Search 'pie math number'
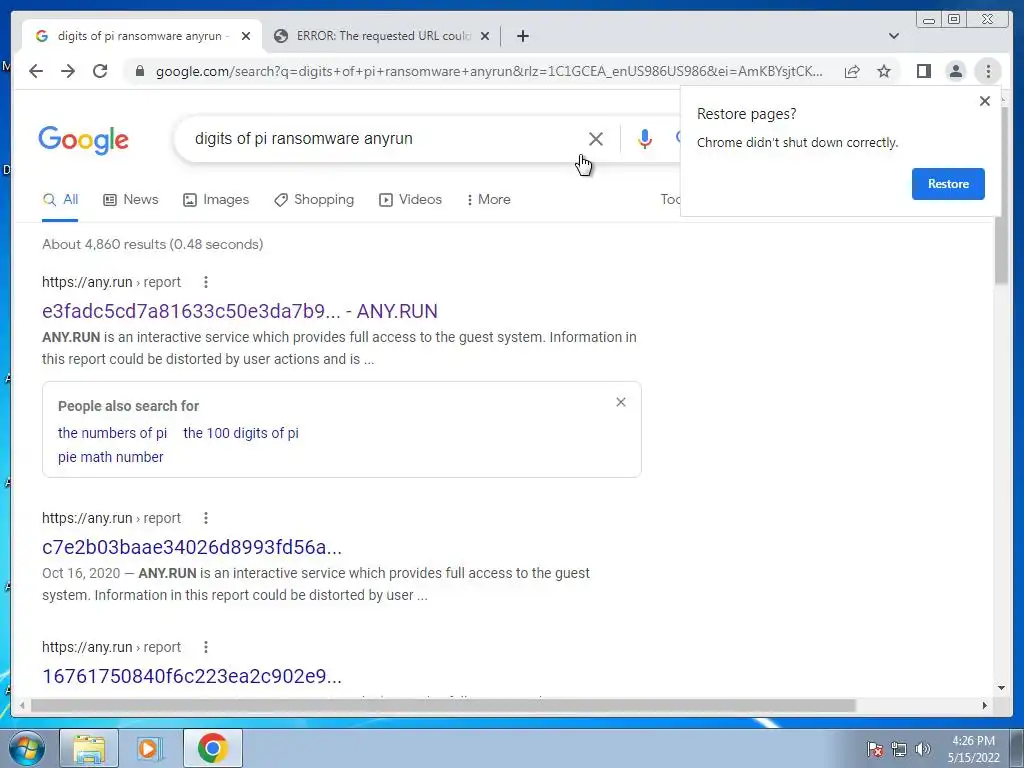Image resolution: width=1024 pixels, height=768 pixels. point(110,457)
